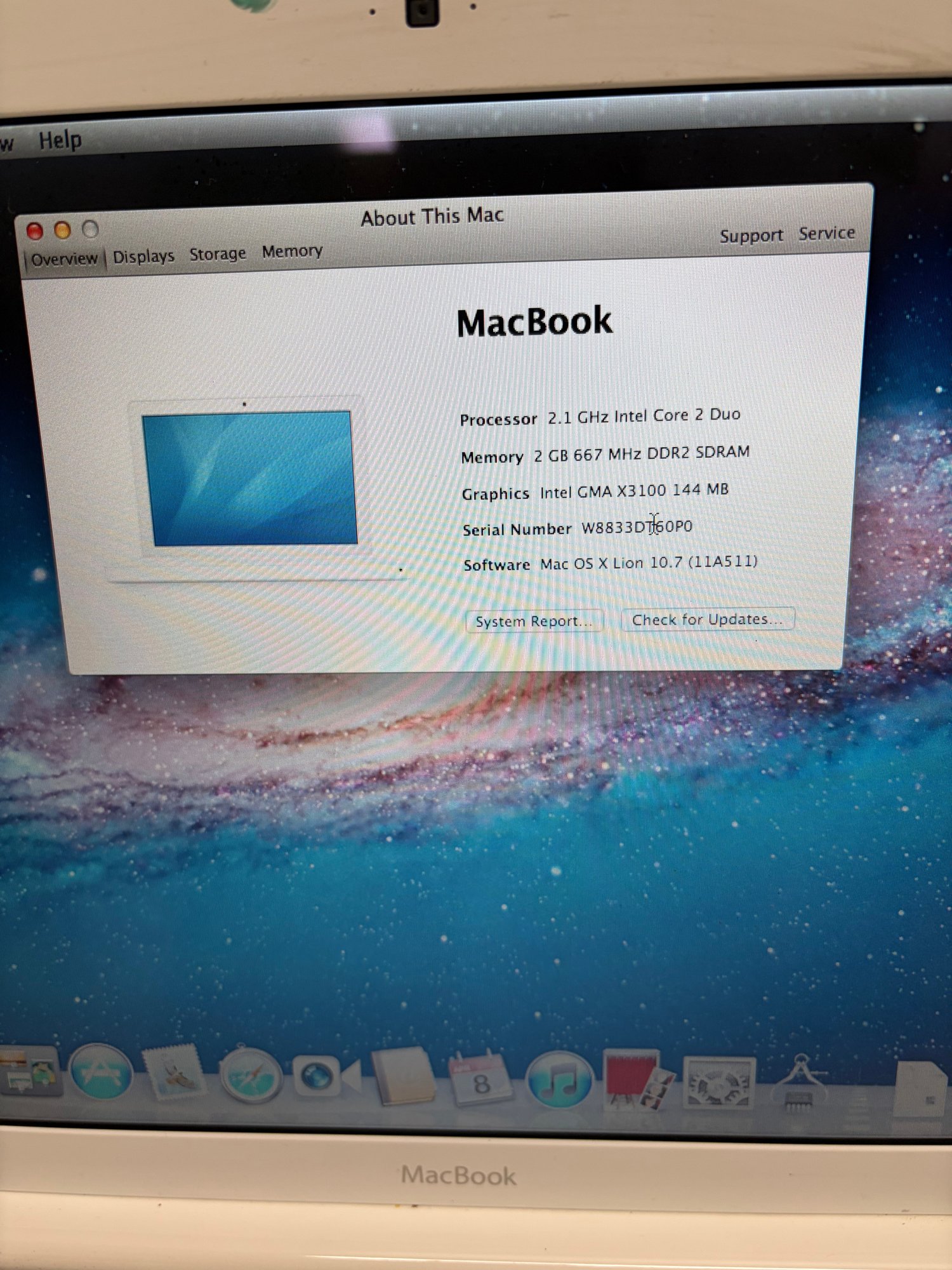The width and height of the screenshot is (952, 1270).
Task: Open the Memory tab
Action: point(292,251)
